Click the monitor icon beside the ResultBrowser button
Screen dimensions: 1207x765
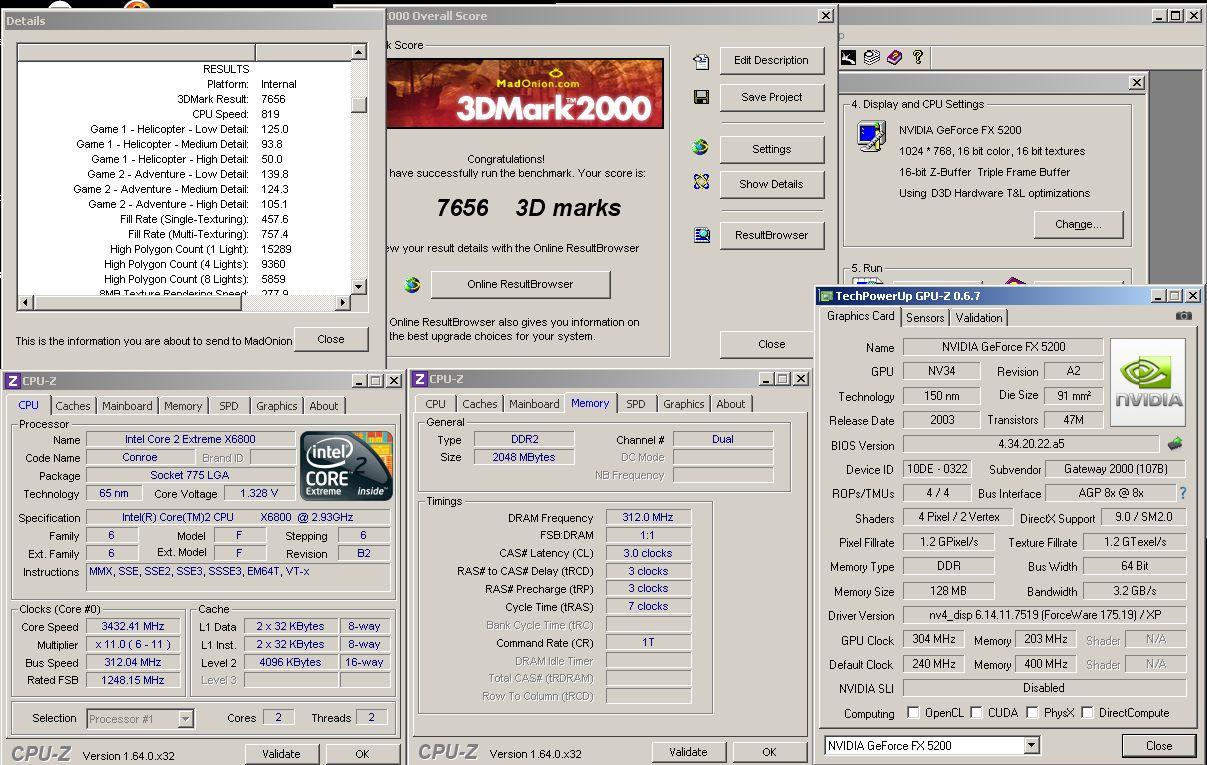coord(702,236)
